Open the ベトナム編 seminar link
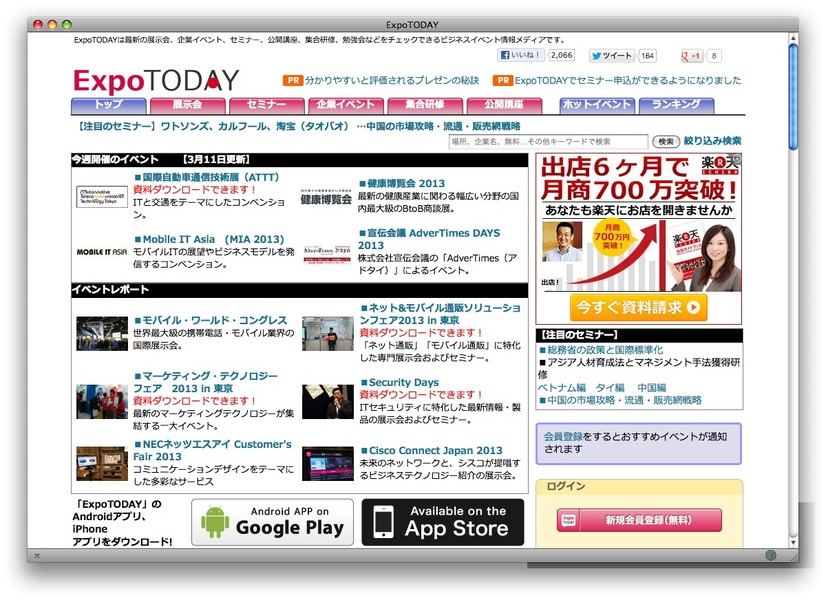826x600 pixels. pos(562,388)
